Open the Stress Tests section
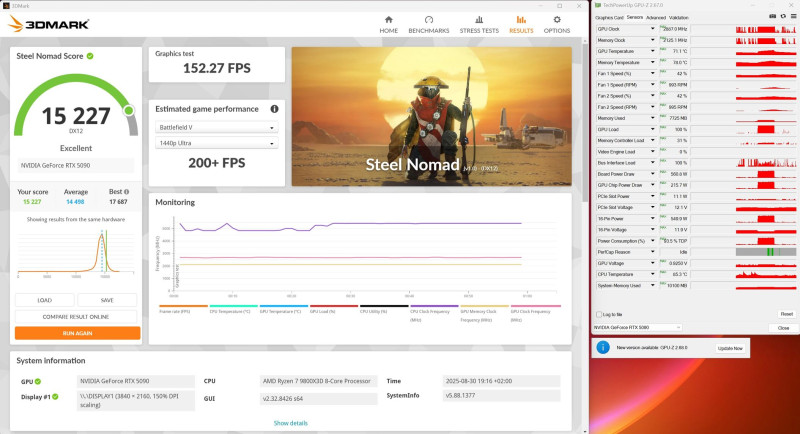Viewport: 800px width, 434px height. tap(479, 24)
